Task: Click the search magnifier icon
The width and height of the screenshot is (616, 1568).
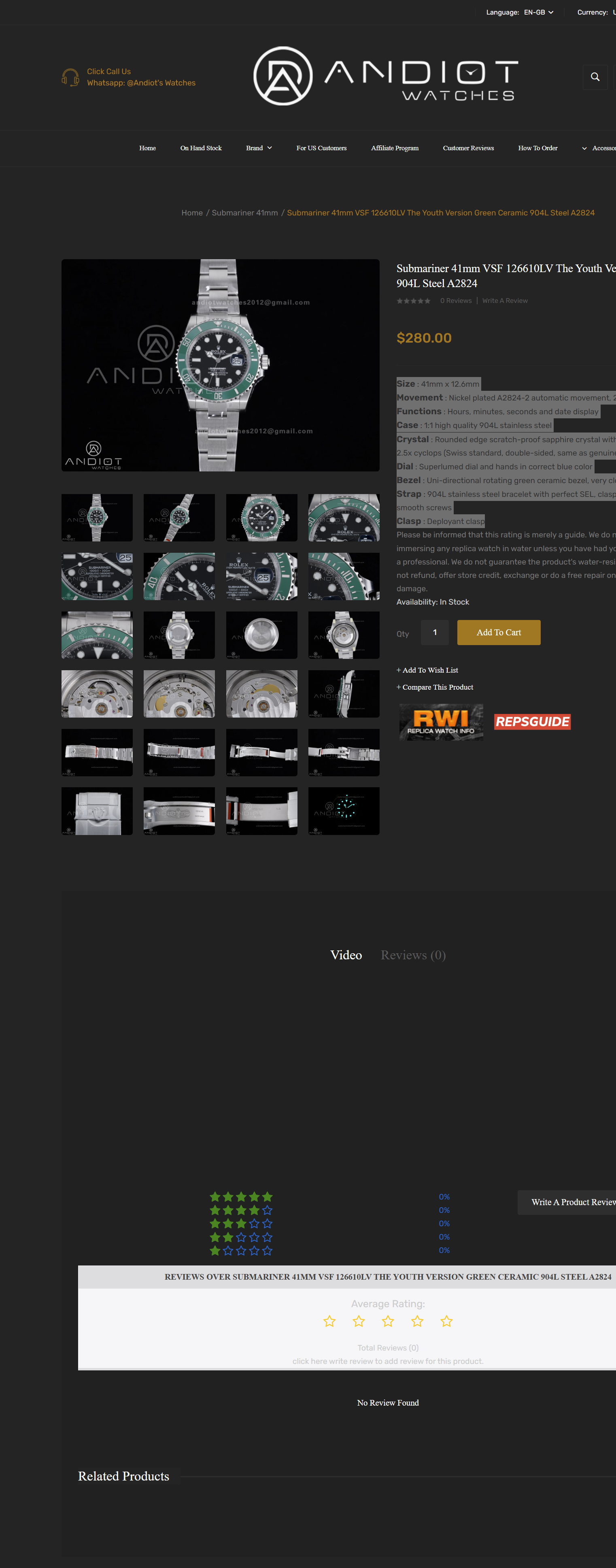Action: [x=595, y=77]
